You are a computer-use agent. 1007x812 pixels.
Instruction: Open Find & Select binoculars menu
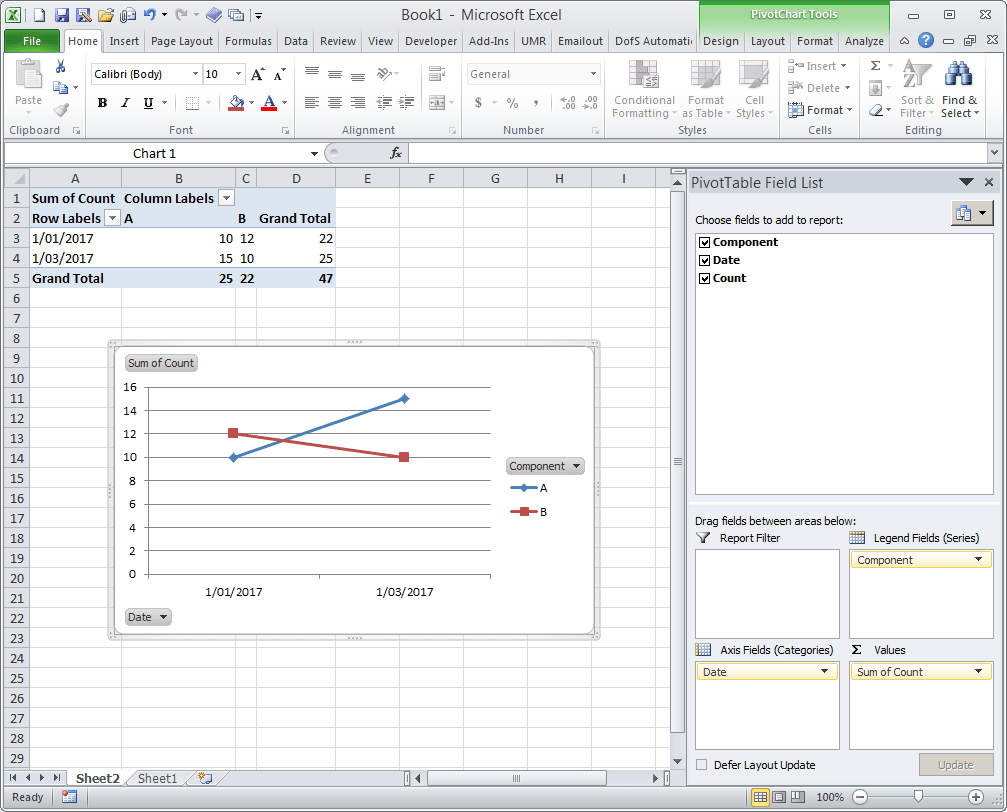[959, 89]
